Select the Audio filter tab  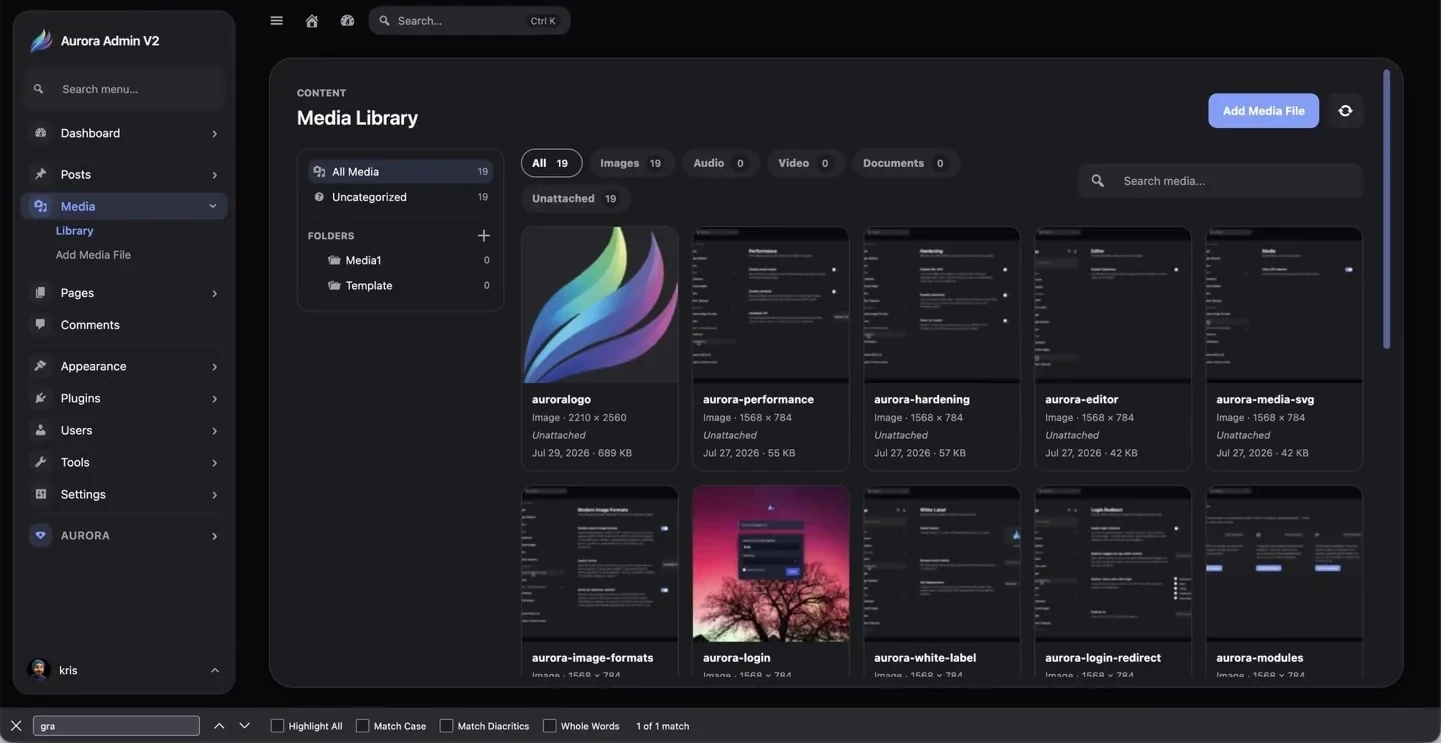click(x=720, y=163)
